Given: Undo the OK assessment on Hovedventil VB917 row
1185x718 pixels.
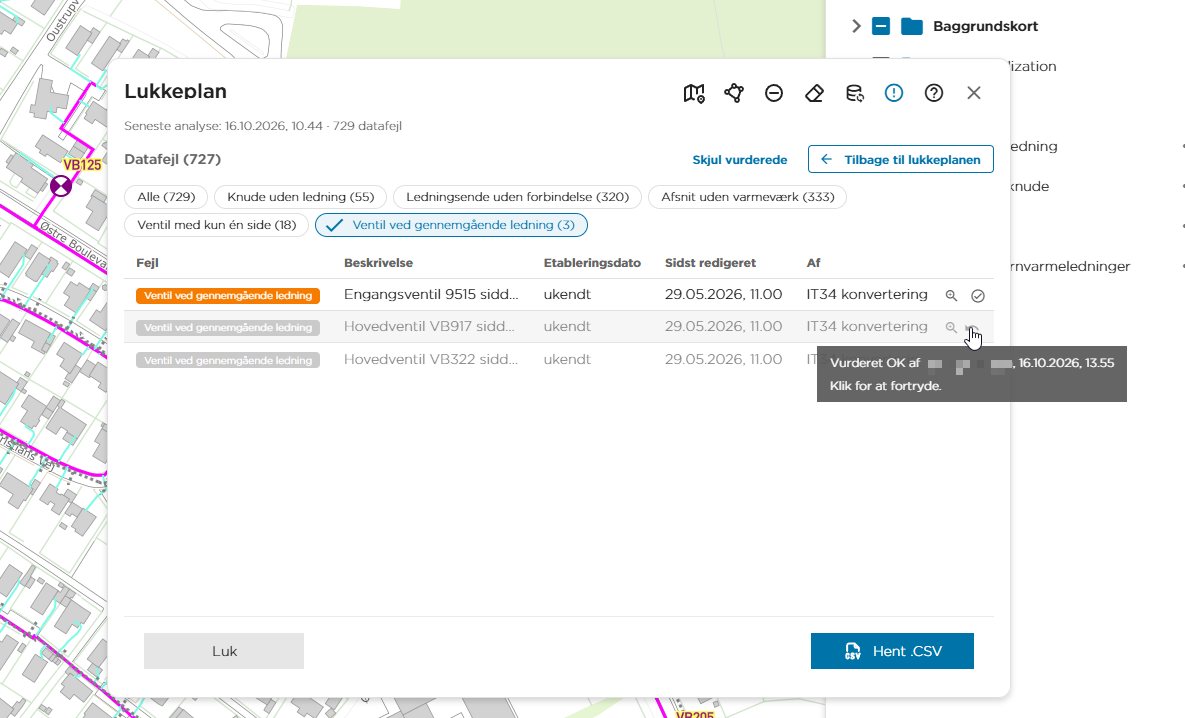Looking at the screenshot, I should (973, 330).
